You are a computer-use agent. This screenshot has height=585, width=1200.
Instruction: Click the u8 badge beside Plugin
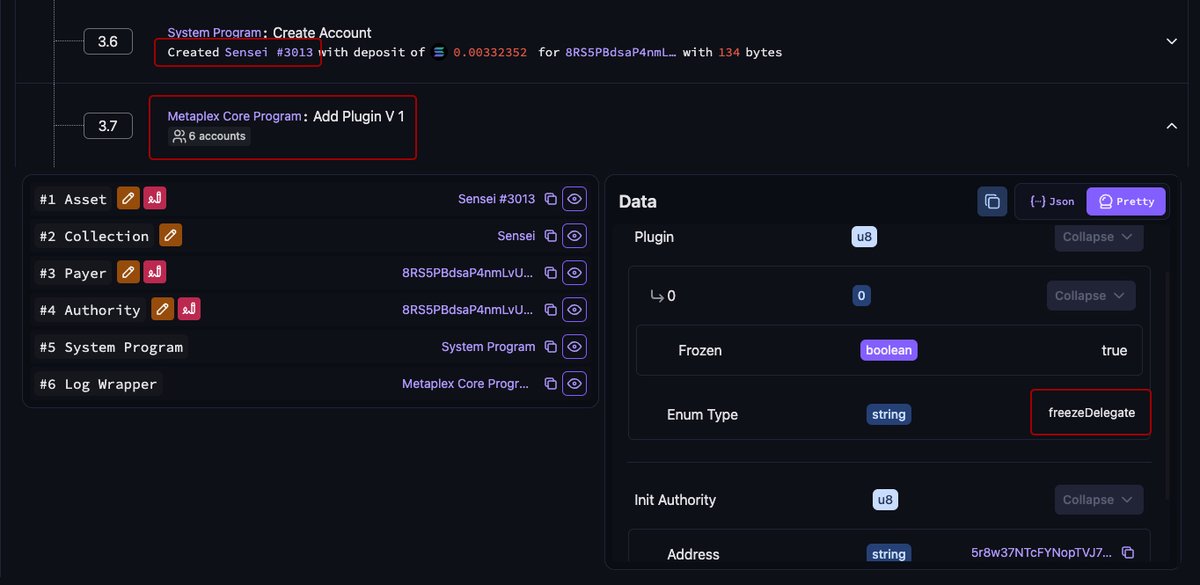863,237
